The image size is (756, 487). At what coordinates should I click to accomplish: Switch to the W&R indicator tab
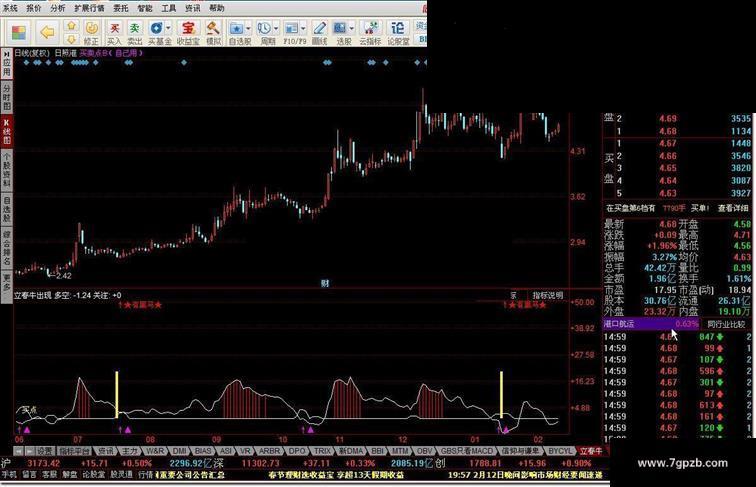(155, 451)
